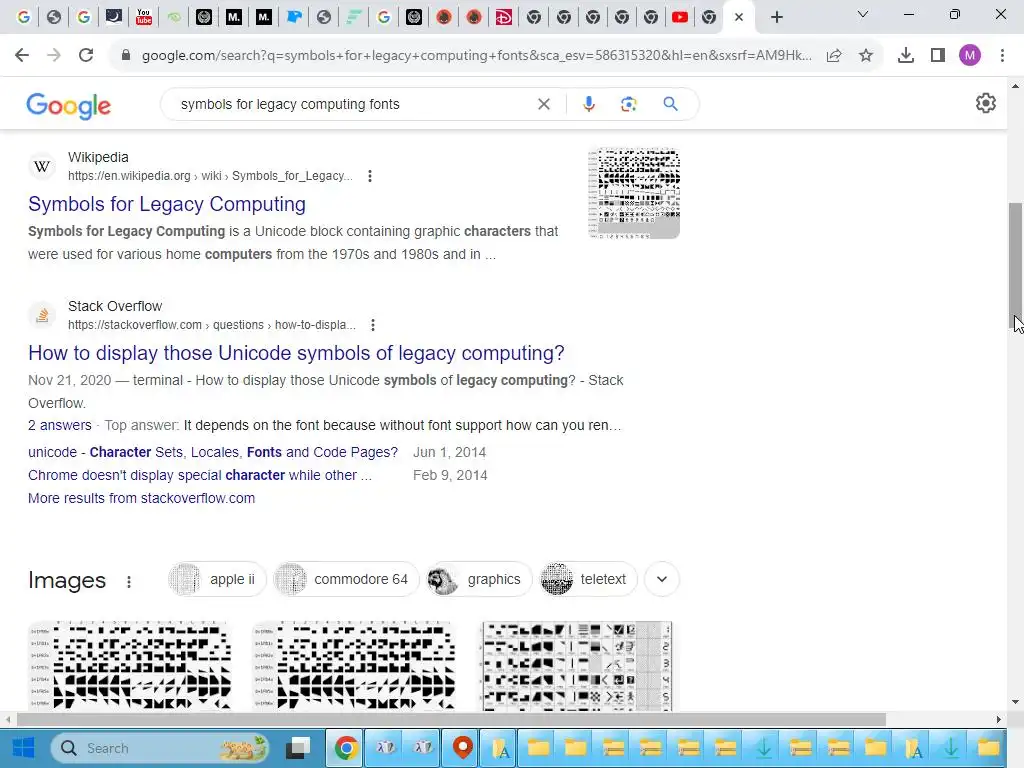
Task: Filter images by graphics chip
Action: click(x=479, y=579)
